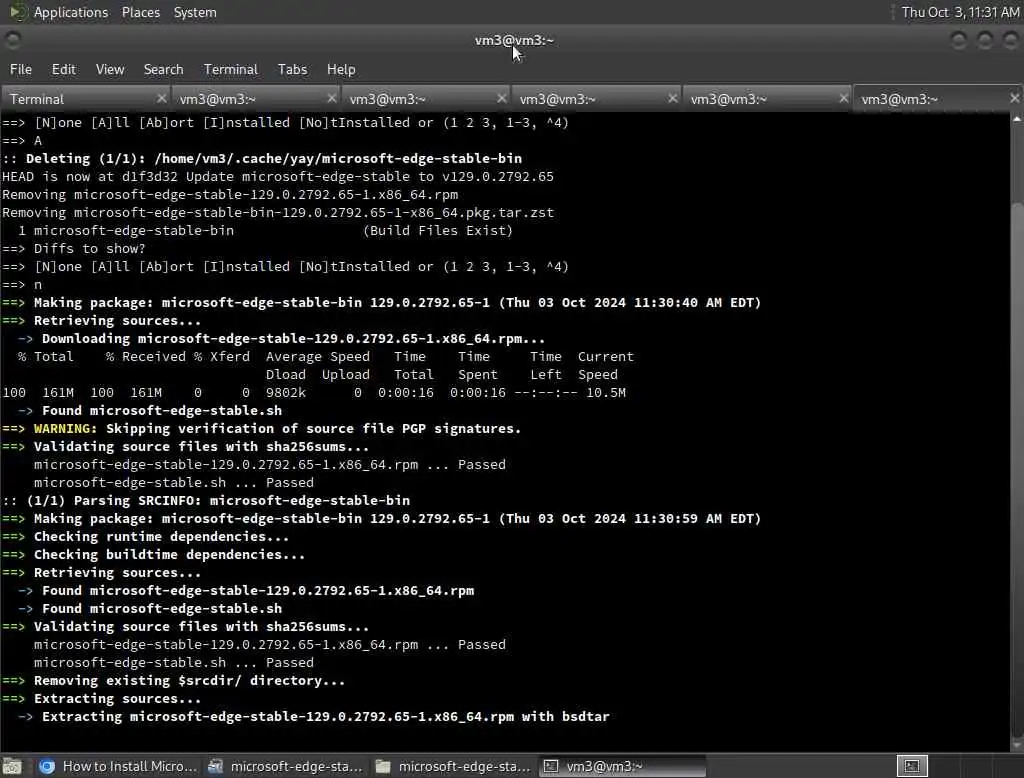1024x778 pixels.
Task: Click the 9802k average download speed value
Action: click(x=285, y=393)
